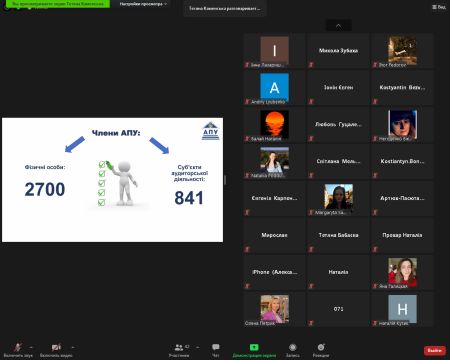Open the view settings dropdown at top
The image size is (450, 360).
click(143, 4)
